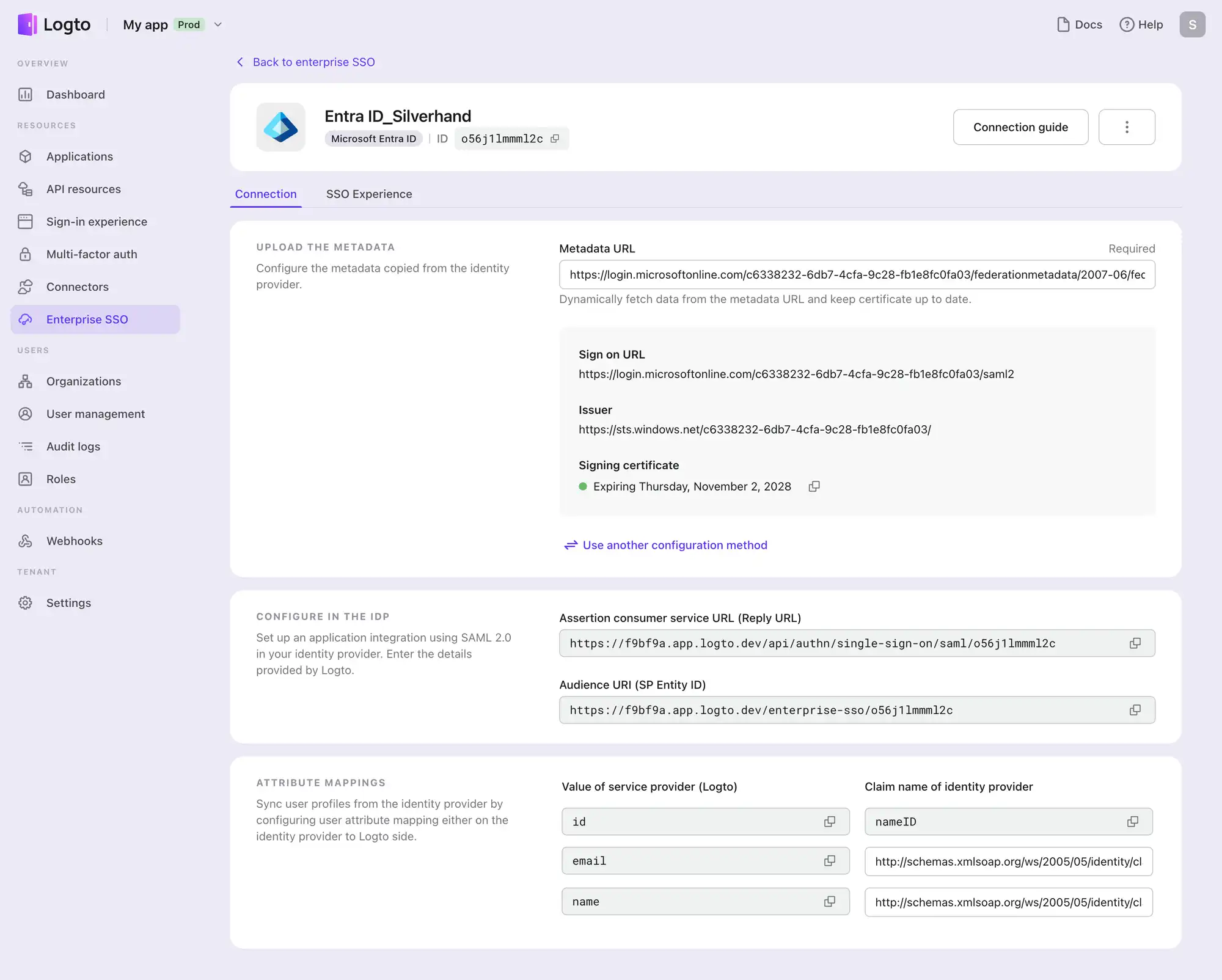Viewport: 1222px width, 980px height.
Task: Select the Connection tab
Action: click(x=266, y=194)
